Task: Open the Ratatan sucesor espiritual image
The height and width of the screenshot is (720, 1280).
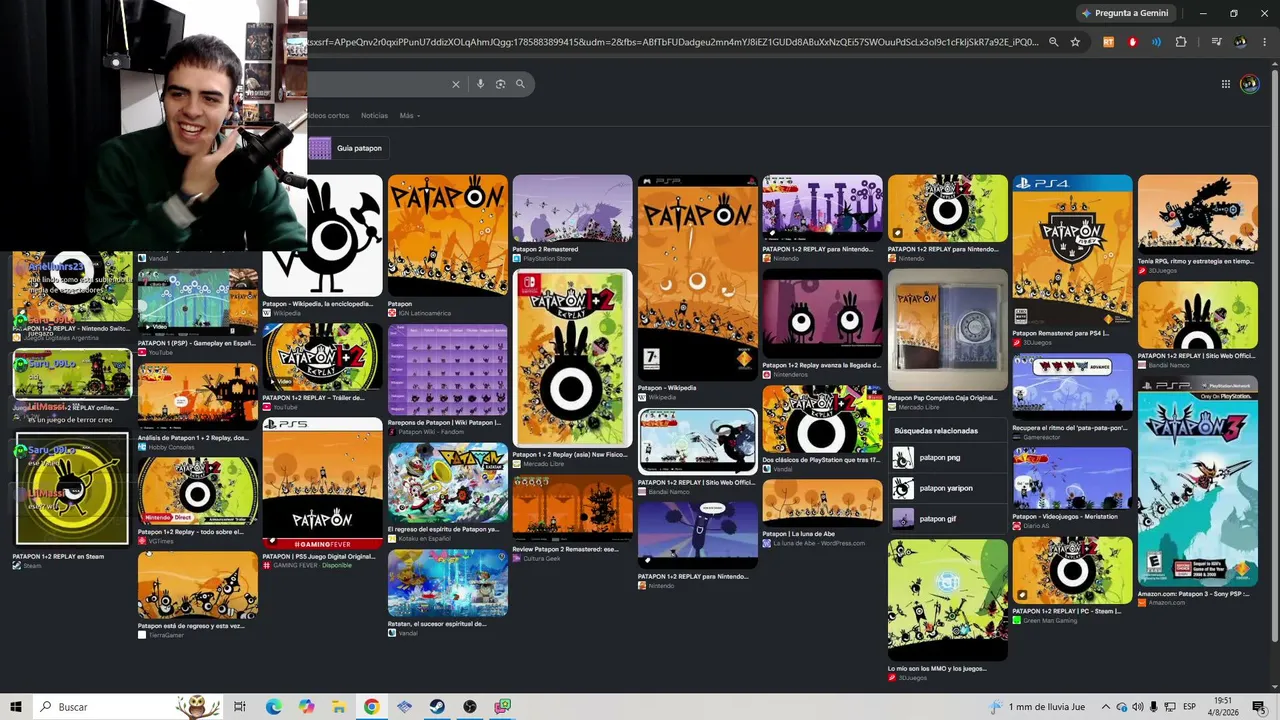Action: (x=447, y=583)
